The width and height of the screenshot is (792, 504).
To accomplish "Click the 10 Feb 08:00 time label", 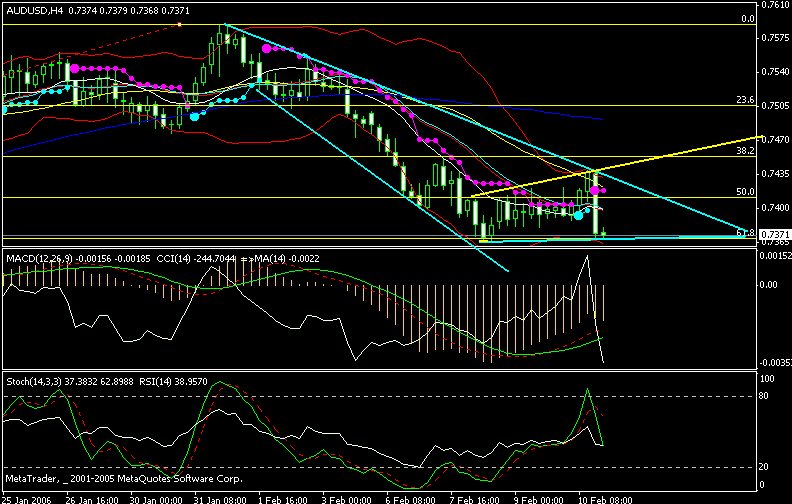I will (x=606, y=500).
